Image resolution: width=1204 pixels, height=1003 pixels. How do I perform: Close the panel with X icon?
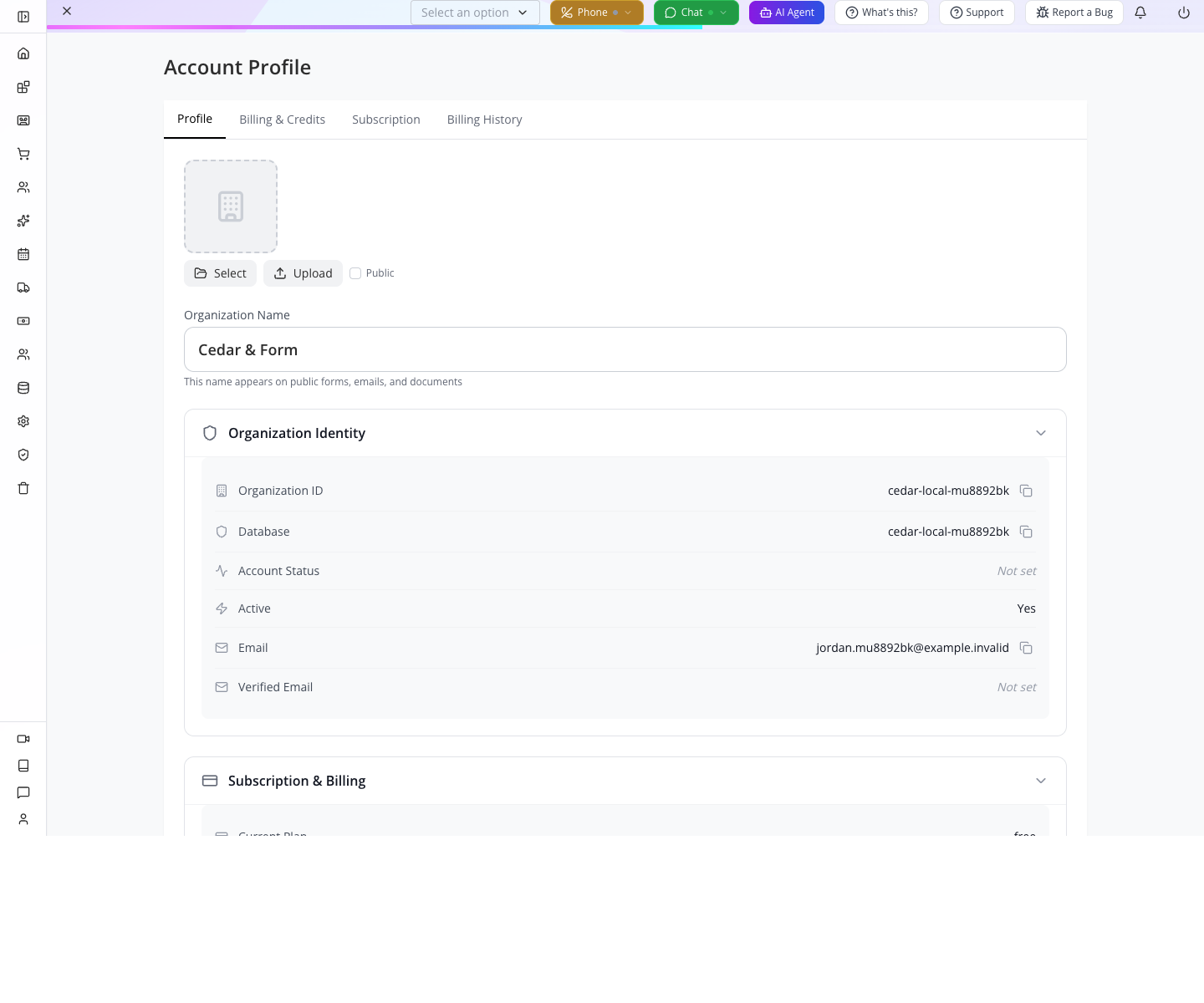click(x=67, y=11)
